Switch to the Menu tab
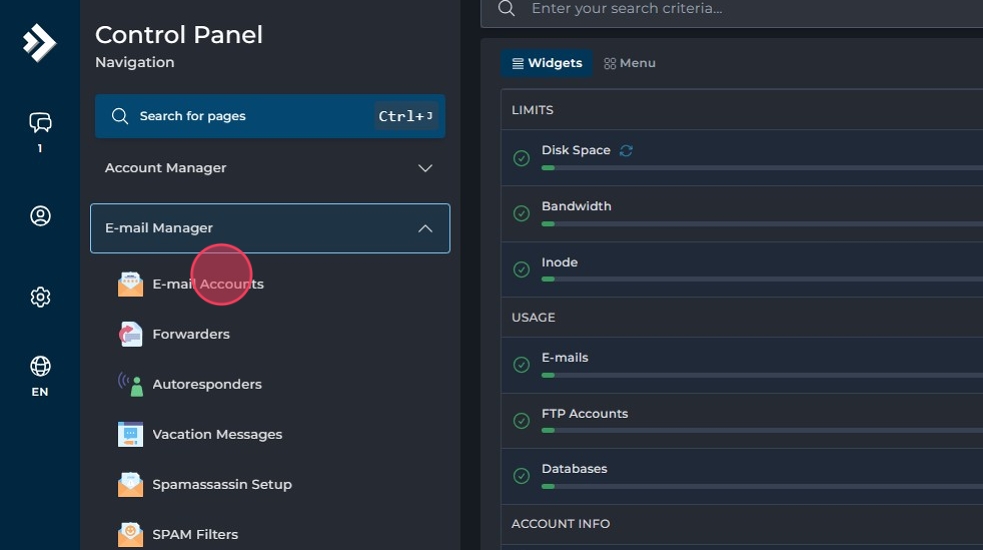 pos(630,63)
